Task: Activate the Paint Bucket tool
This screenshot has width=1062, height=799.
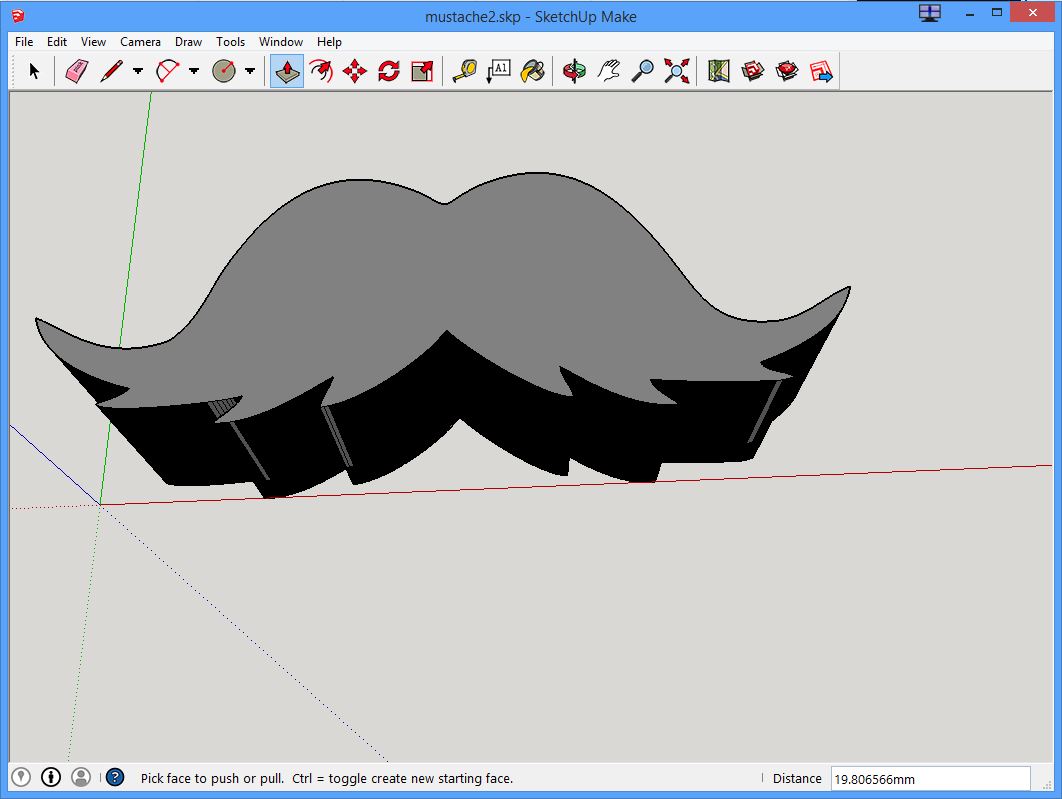Action: [533, 71]
